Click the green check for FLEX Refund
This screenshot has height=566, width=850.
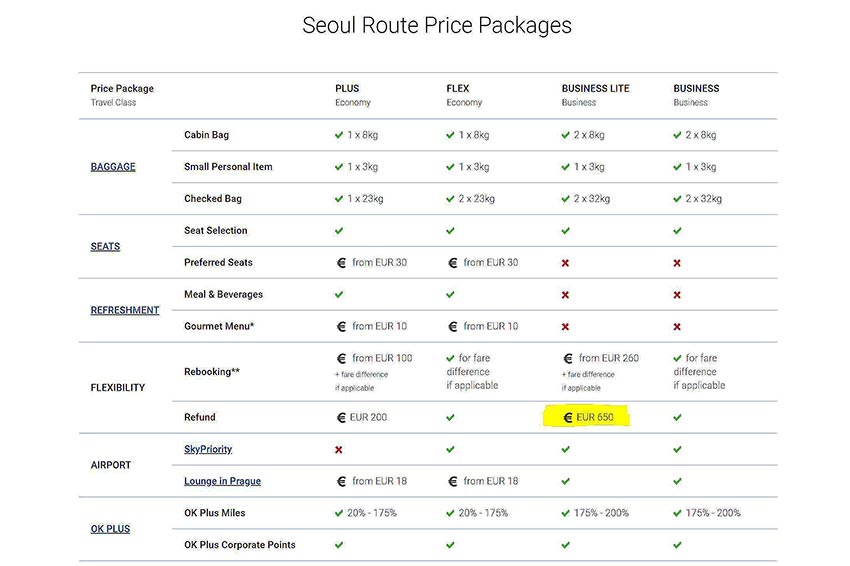[450, 418]
